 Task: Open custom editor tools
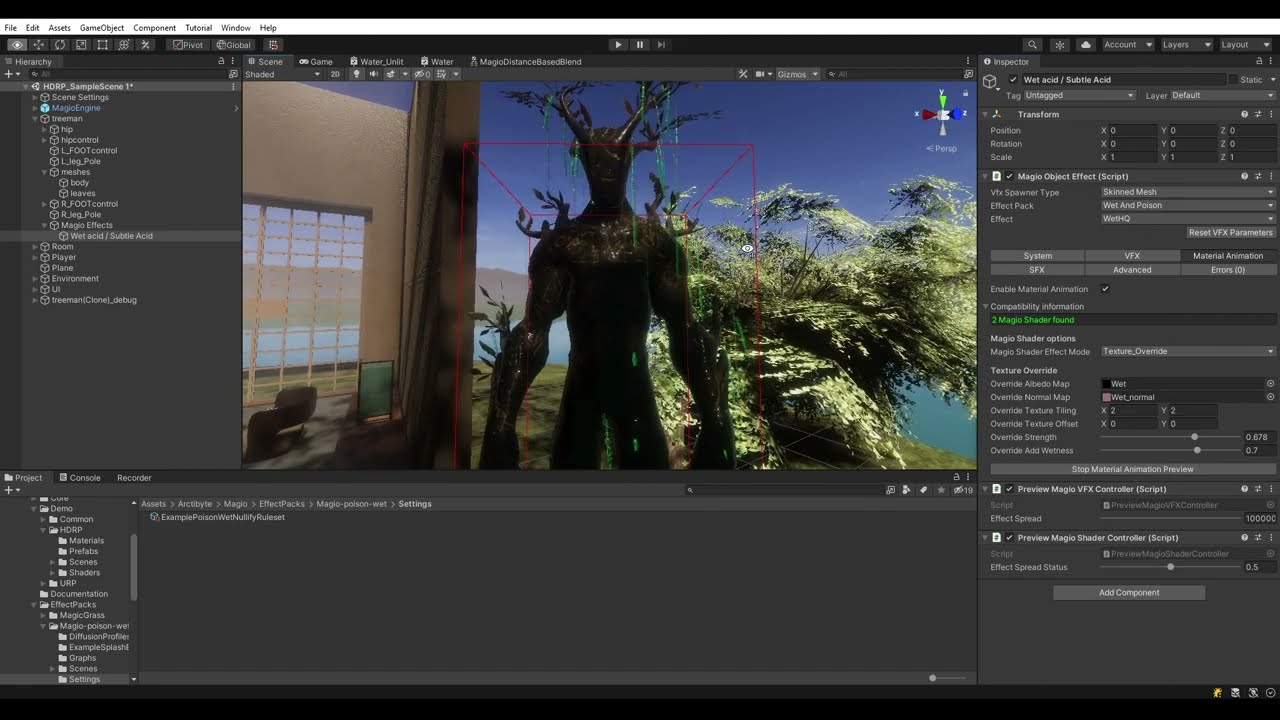(145, 45)
